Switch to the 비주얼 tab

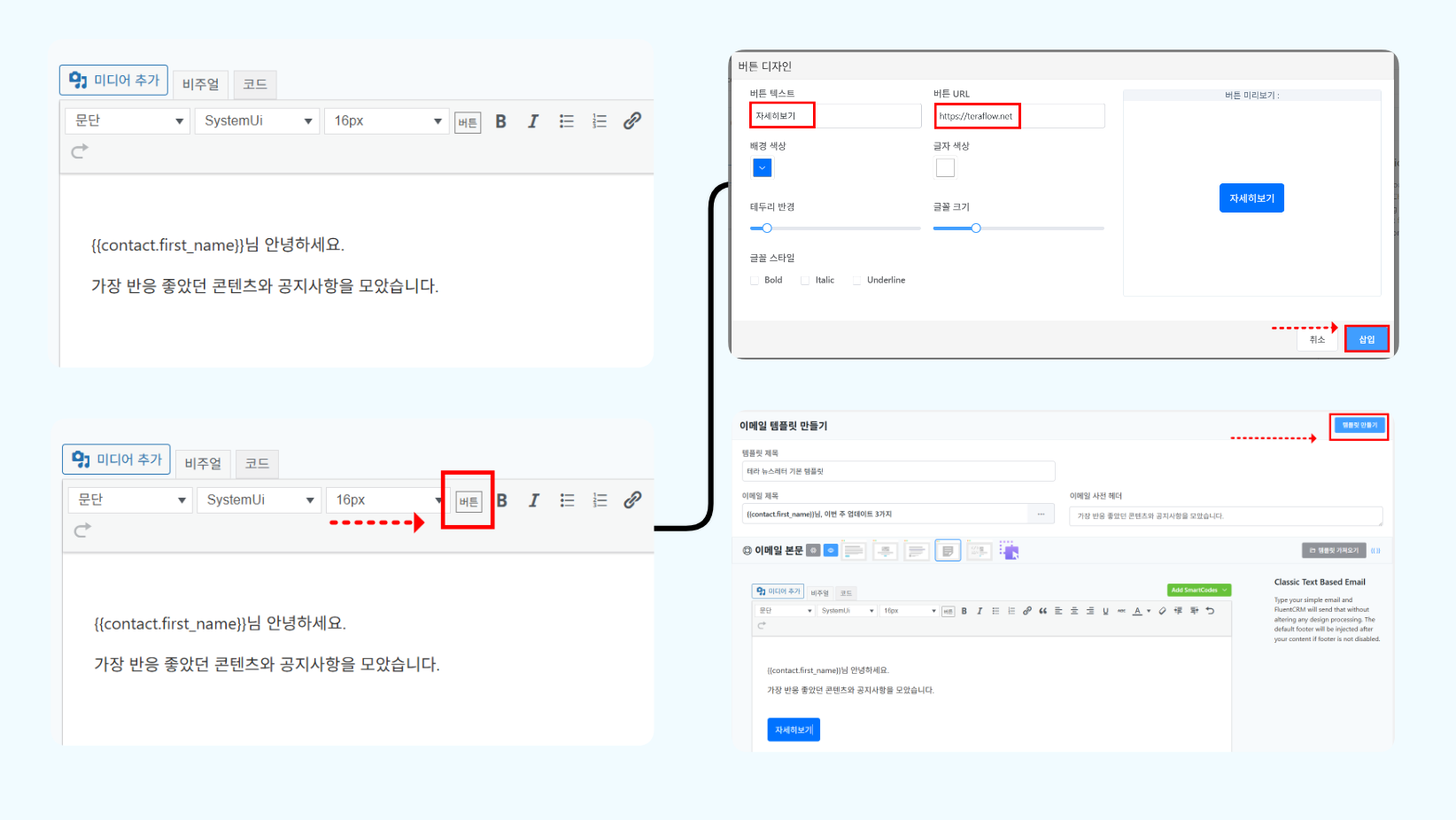(x=200, y=83)
